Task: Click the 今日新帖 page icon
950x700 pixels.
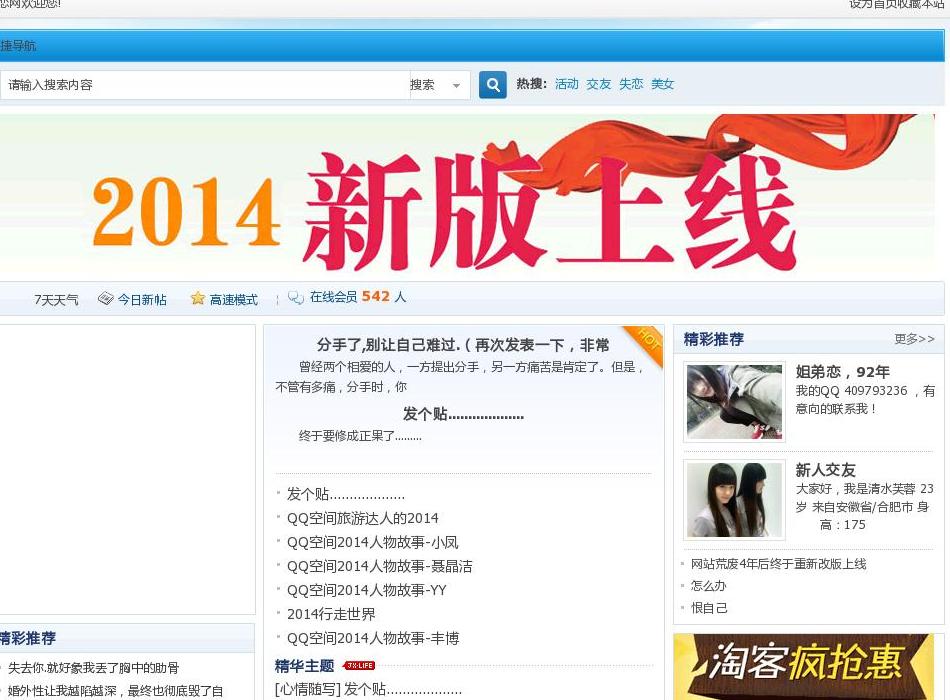Action: pyautogui.click(x=105, y=298)
